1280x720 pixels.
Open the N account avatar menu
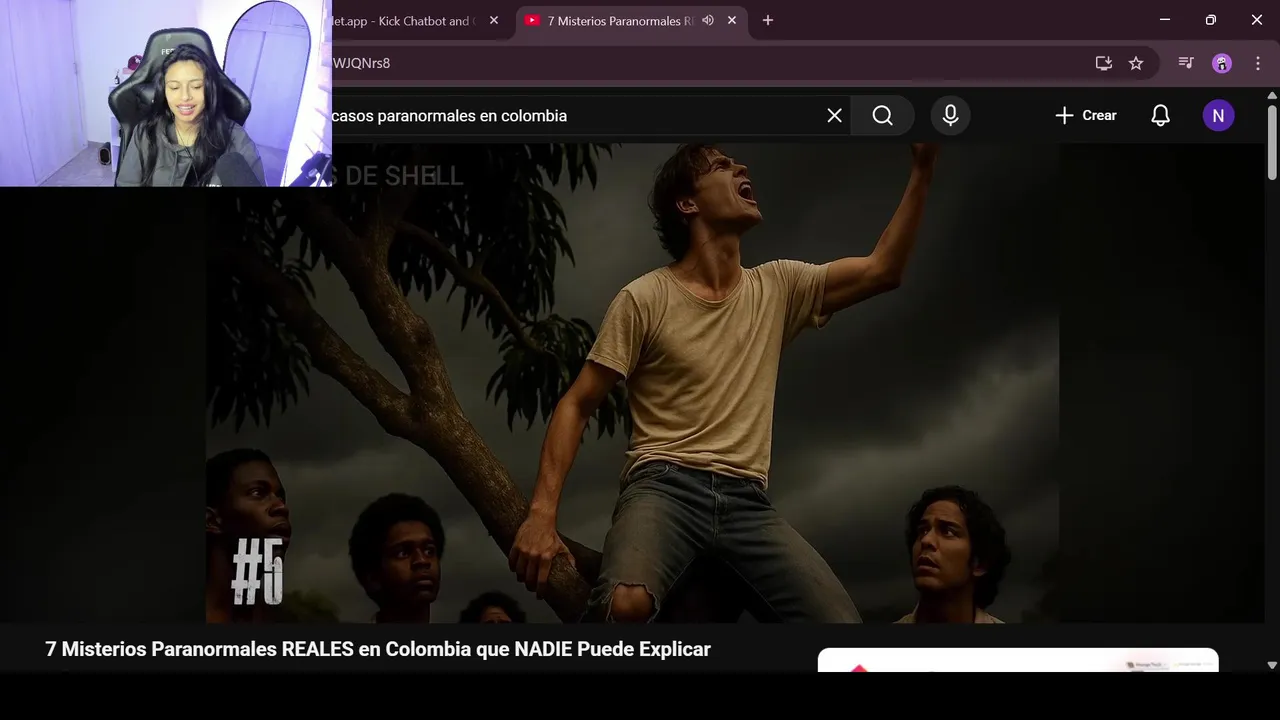[x=1218, y=116]
